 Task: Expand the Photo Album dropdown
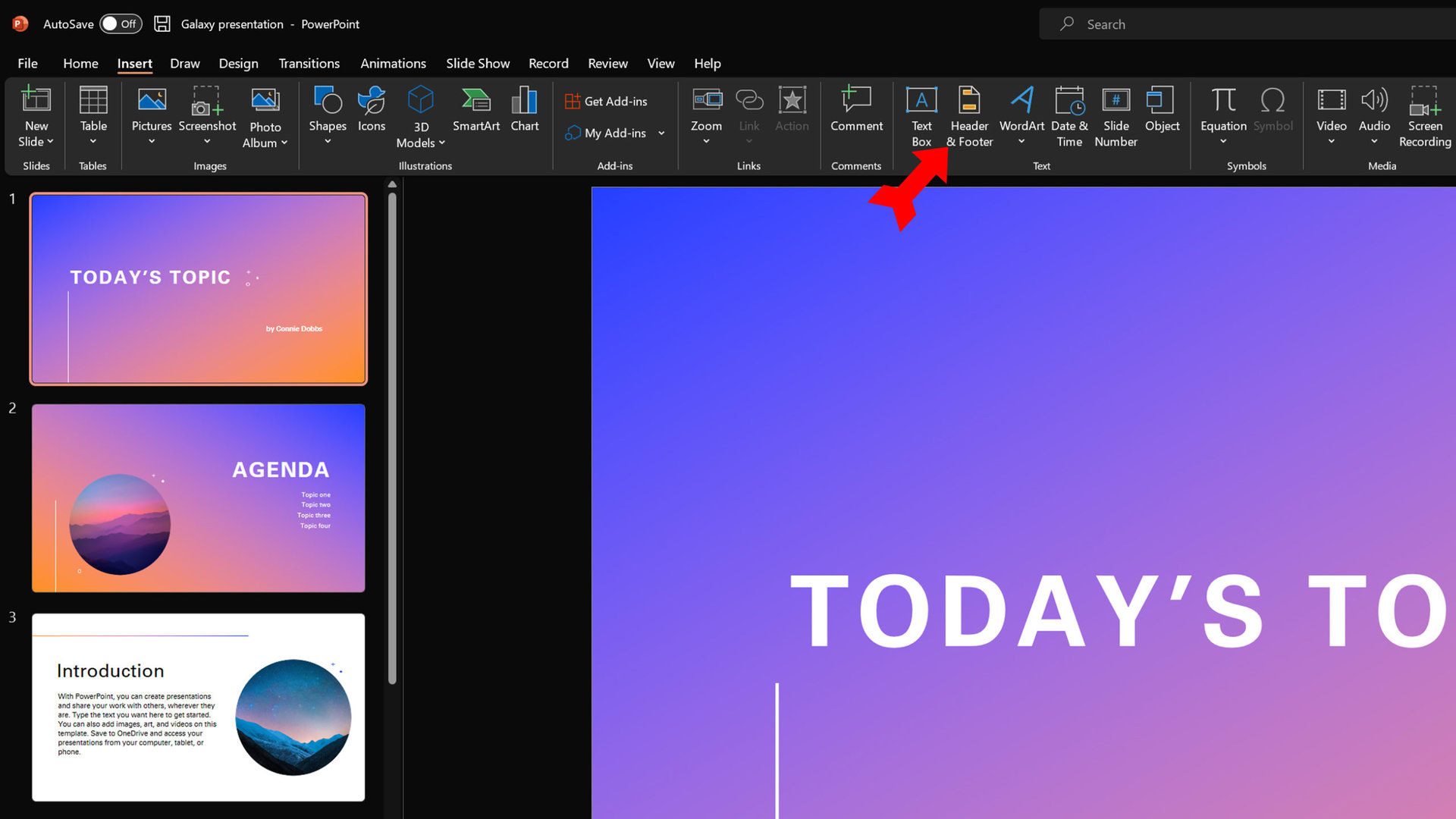point(284,143)
